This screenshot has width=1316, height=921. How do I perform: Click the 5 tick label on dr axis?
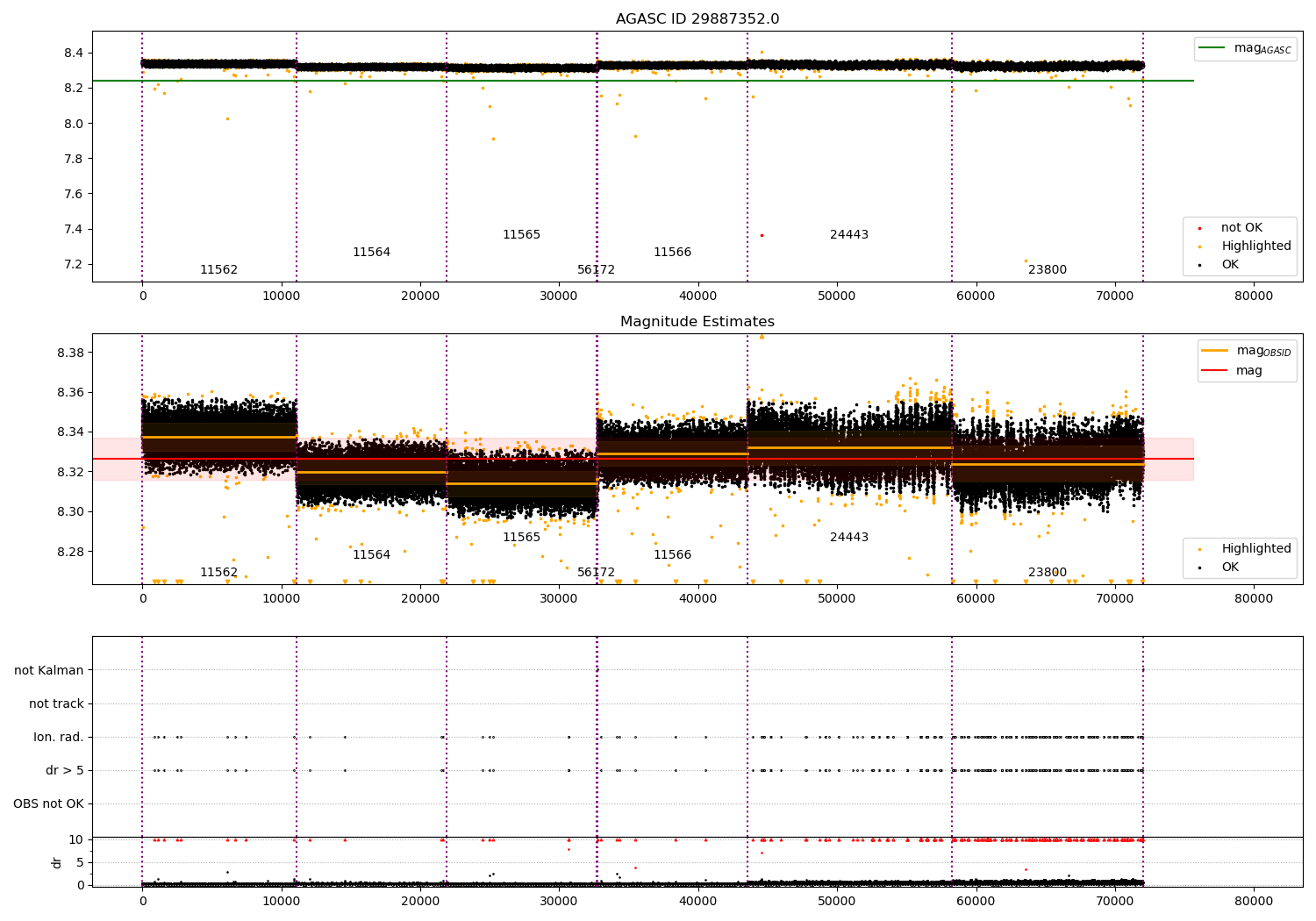[80, 862]
